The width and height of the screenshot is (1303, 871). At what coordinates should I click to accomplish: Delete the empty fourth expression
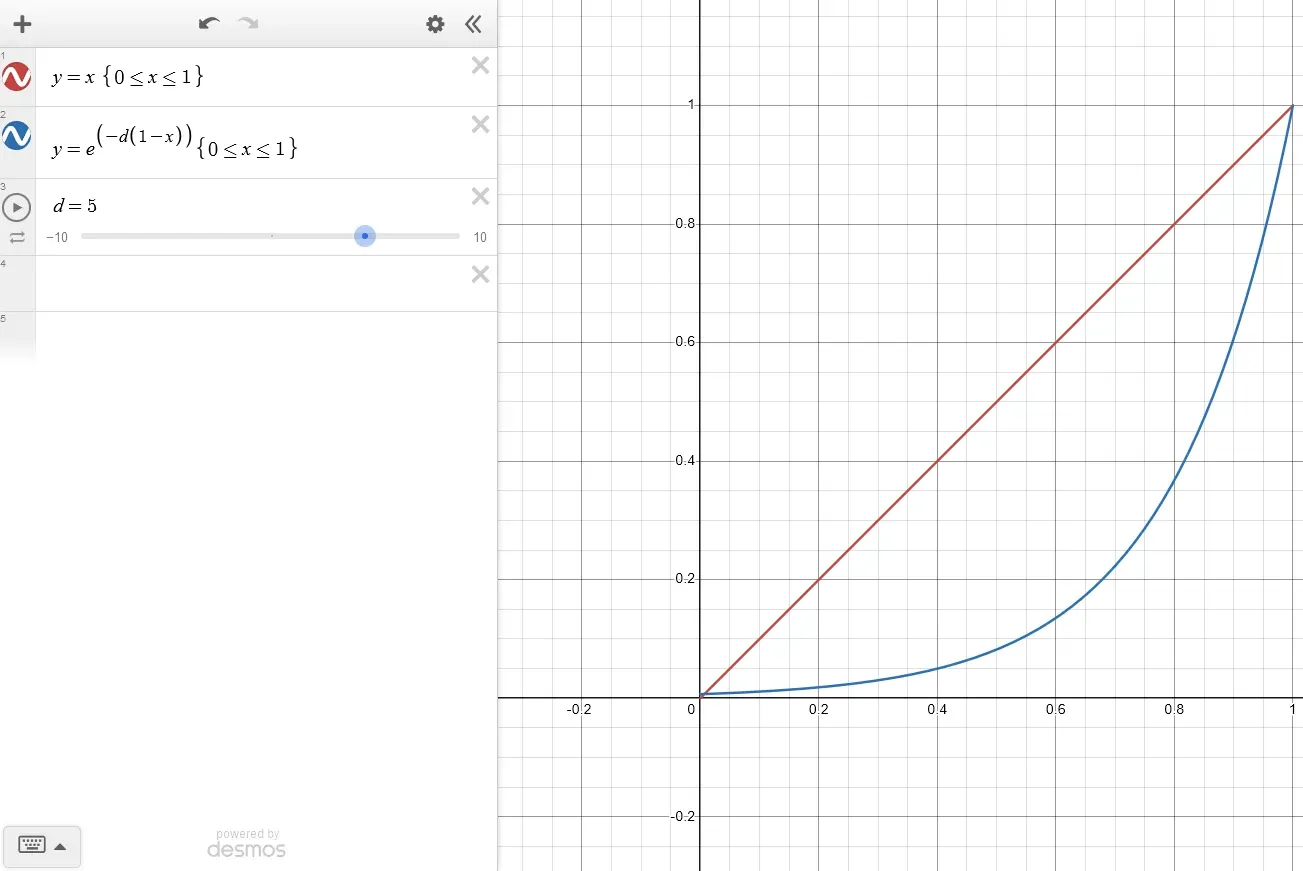pos(480,274)
